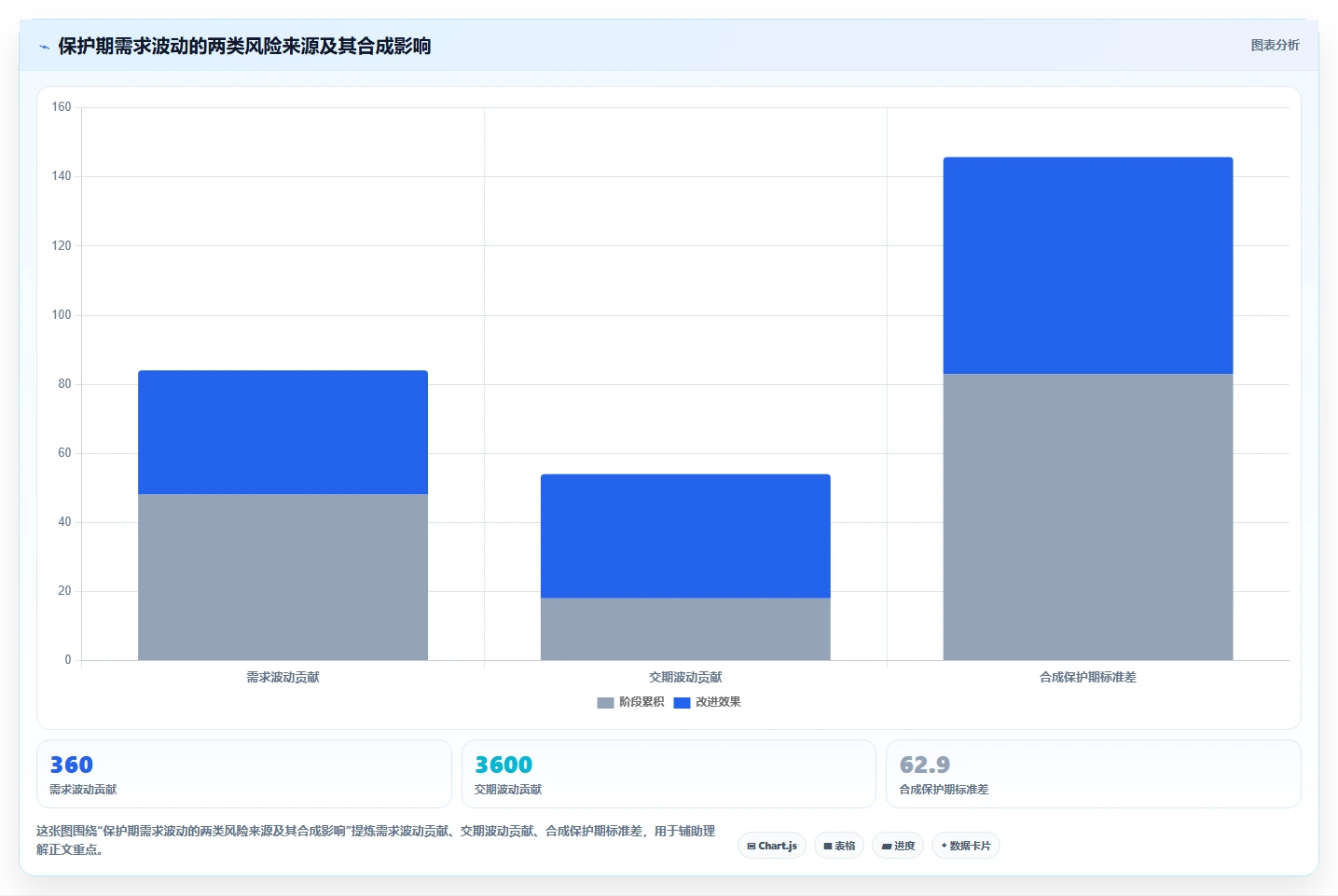Click the blue segment of 需求波动贡献 bar
The width and height of the screenshot is (1338, 896).
[x=283, y=433]
